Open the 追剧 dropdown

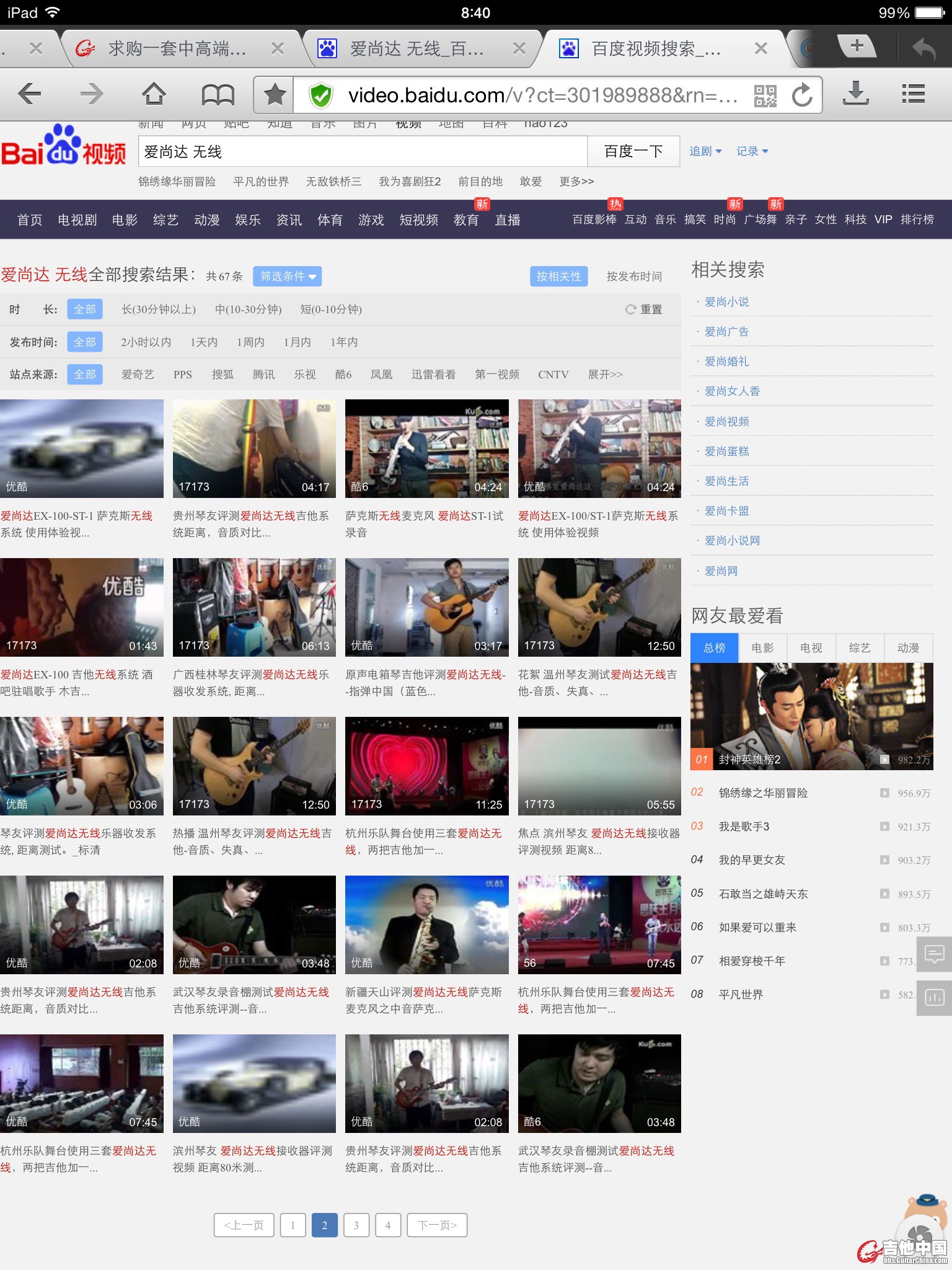tap(705, 151)
